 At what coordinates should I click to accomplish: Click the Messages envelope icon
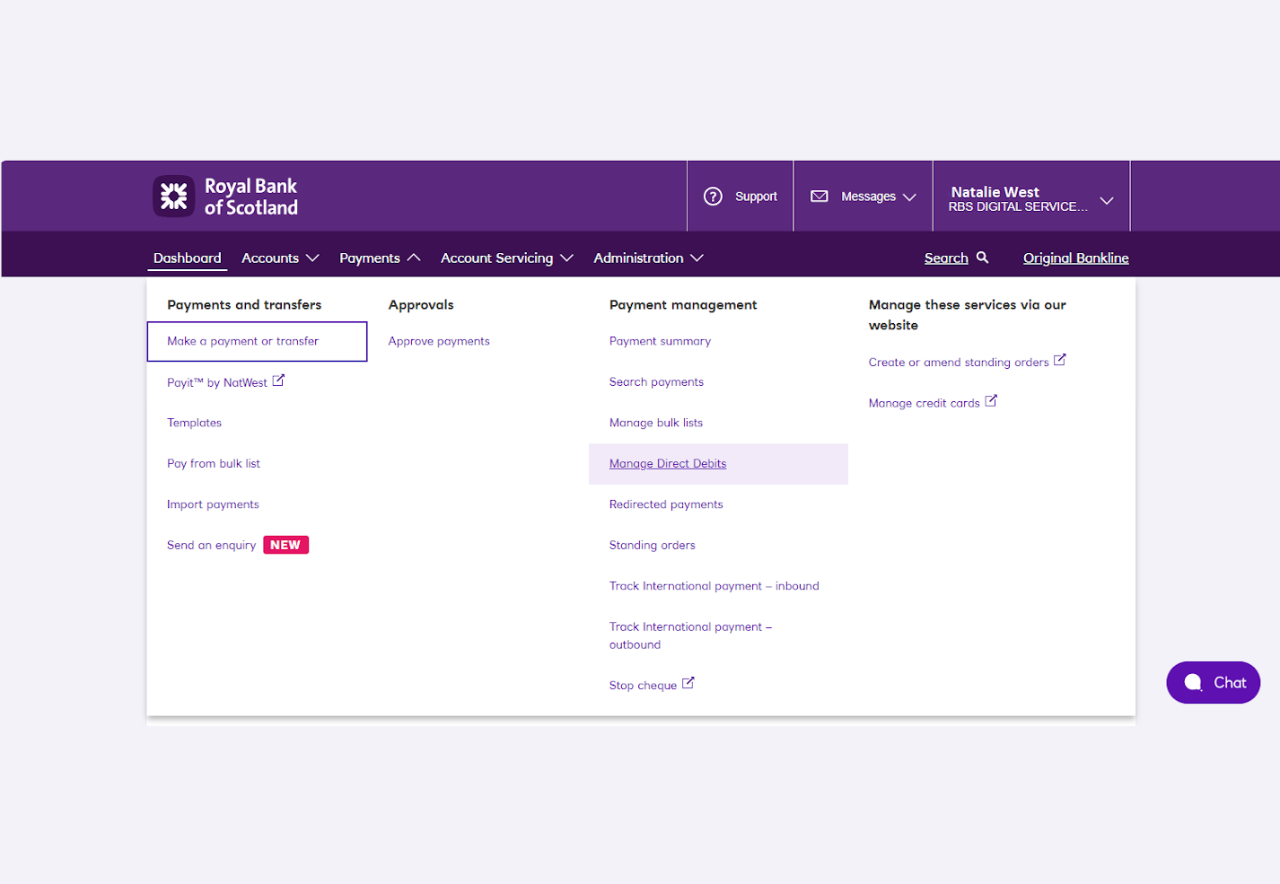click(x=820, y=196)
